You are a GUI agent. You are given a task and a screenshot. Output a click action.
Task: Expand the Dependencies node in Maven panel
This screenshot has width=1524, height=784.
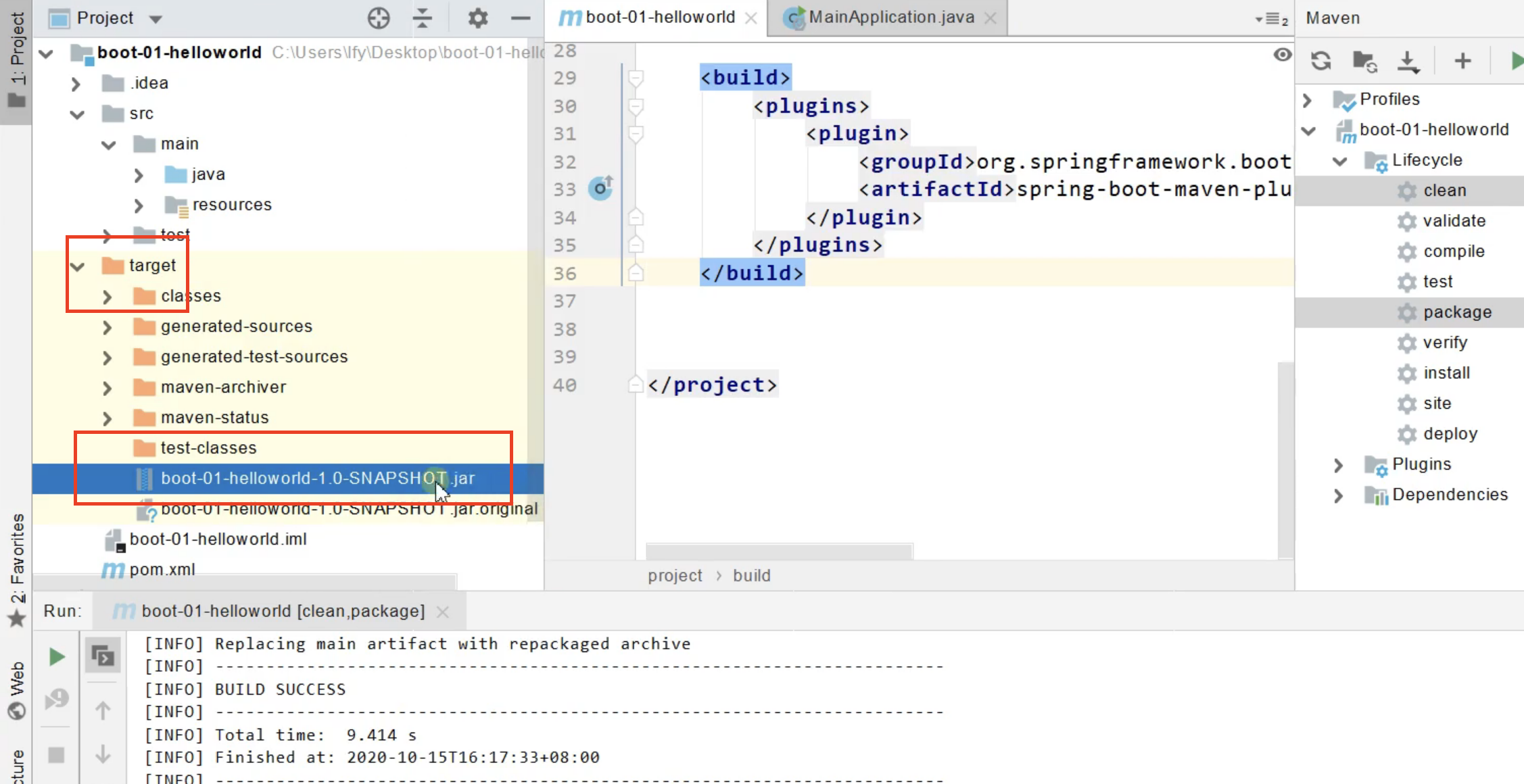tap(1339, 495)
